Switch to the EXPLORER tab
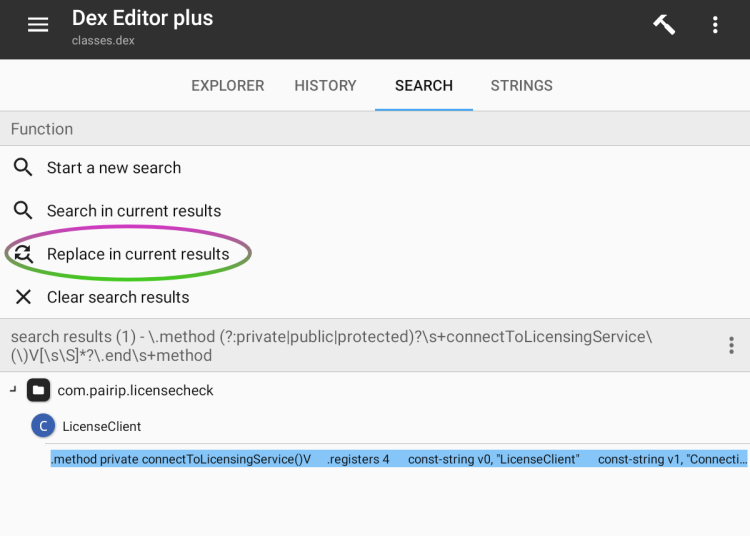This screenshot has width=750, height=536. (x=228, y=86)
